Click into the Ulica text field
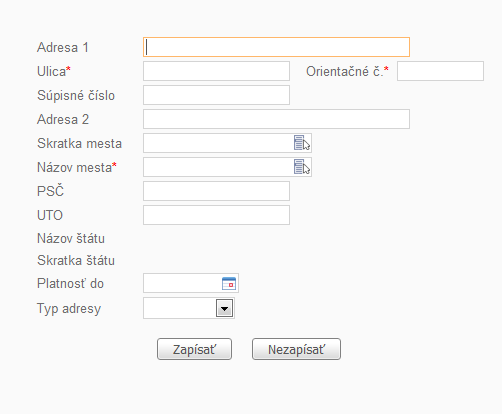The height and width of the screenshot is (414, 502). [216, 71]
